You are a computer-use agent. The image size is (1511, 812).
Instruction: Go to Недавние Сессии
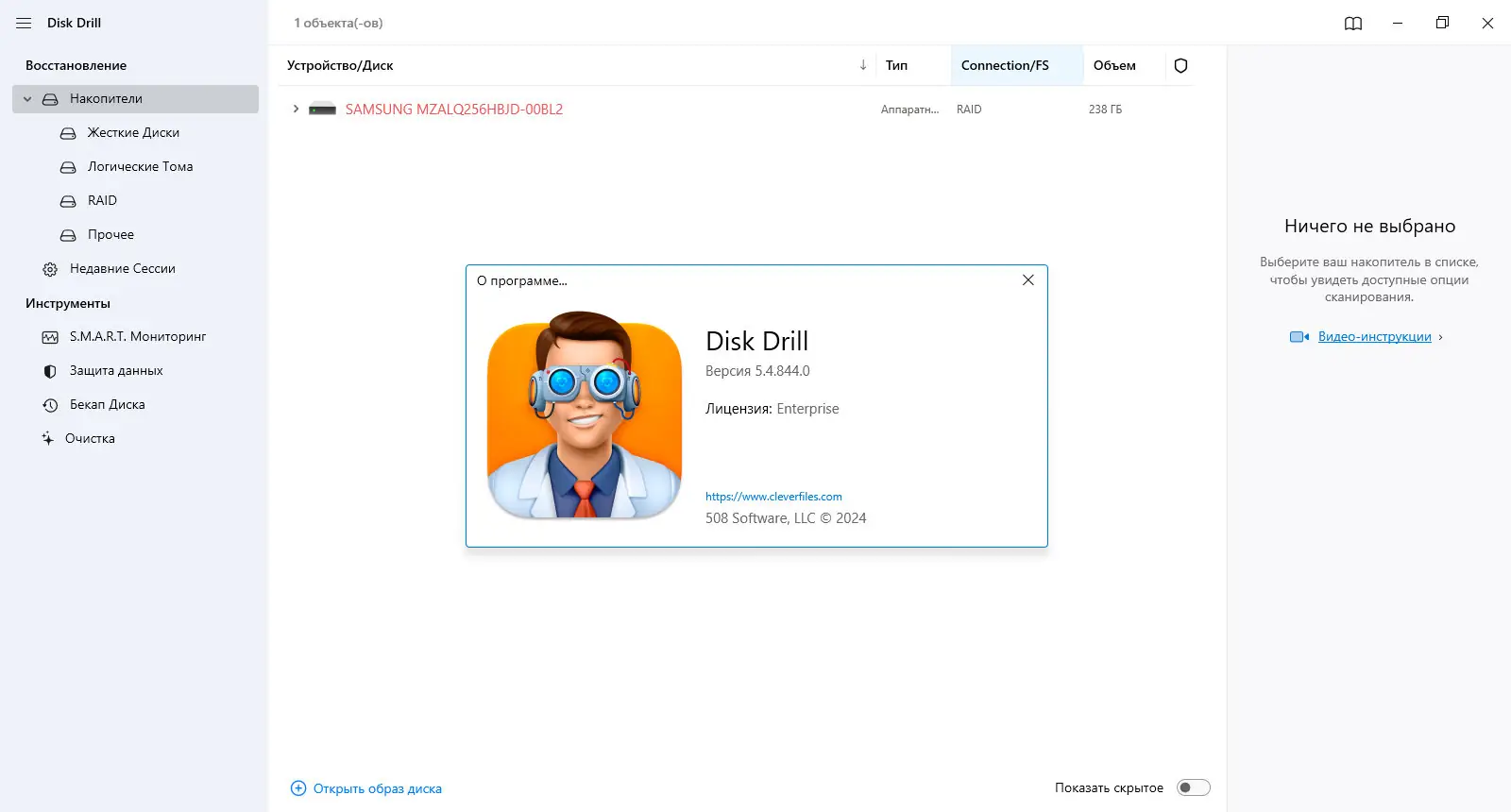pos(123,268)
